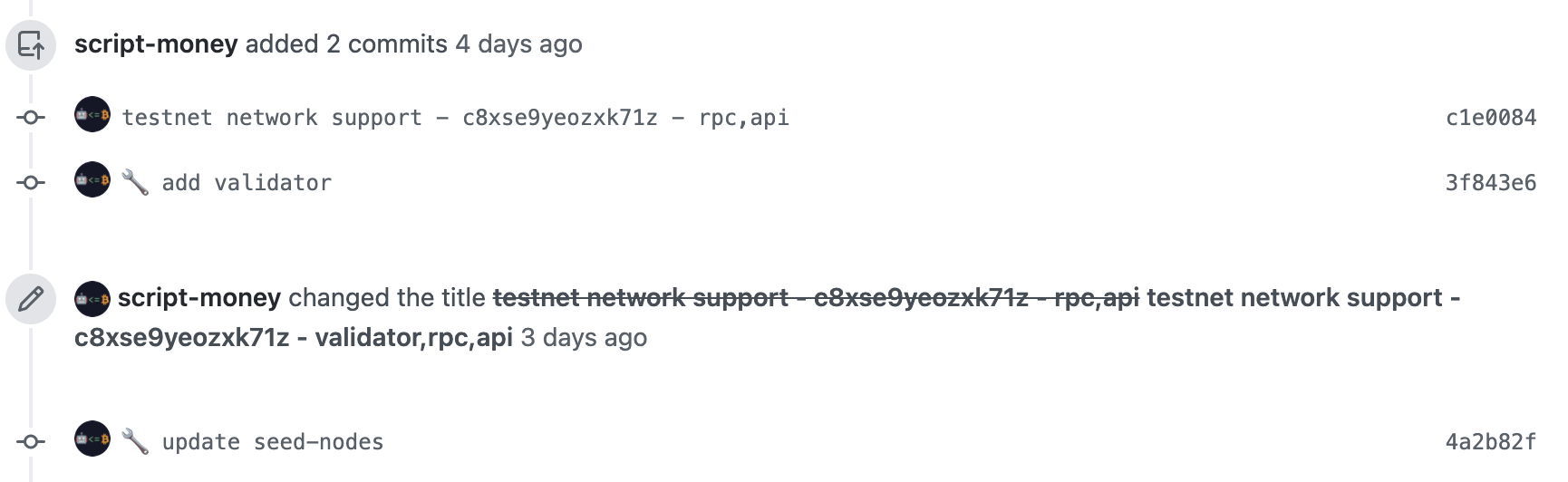Open commit hash 3f843e6

coord(1491,183)
